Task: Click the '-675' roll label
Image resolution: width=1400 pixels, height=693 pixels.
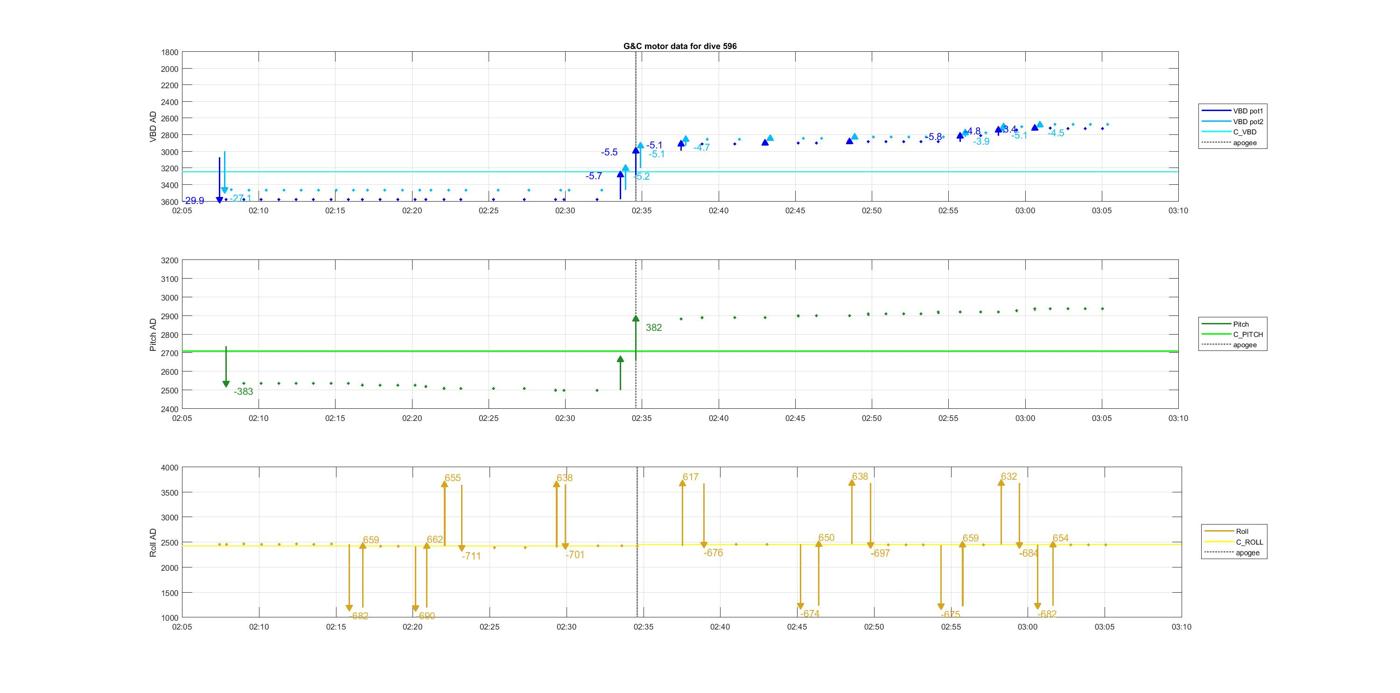Action: 951,615
